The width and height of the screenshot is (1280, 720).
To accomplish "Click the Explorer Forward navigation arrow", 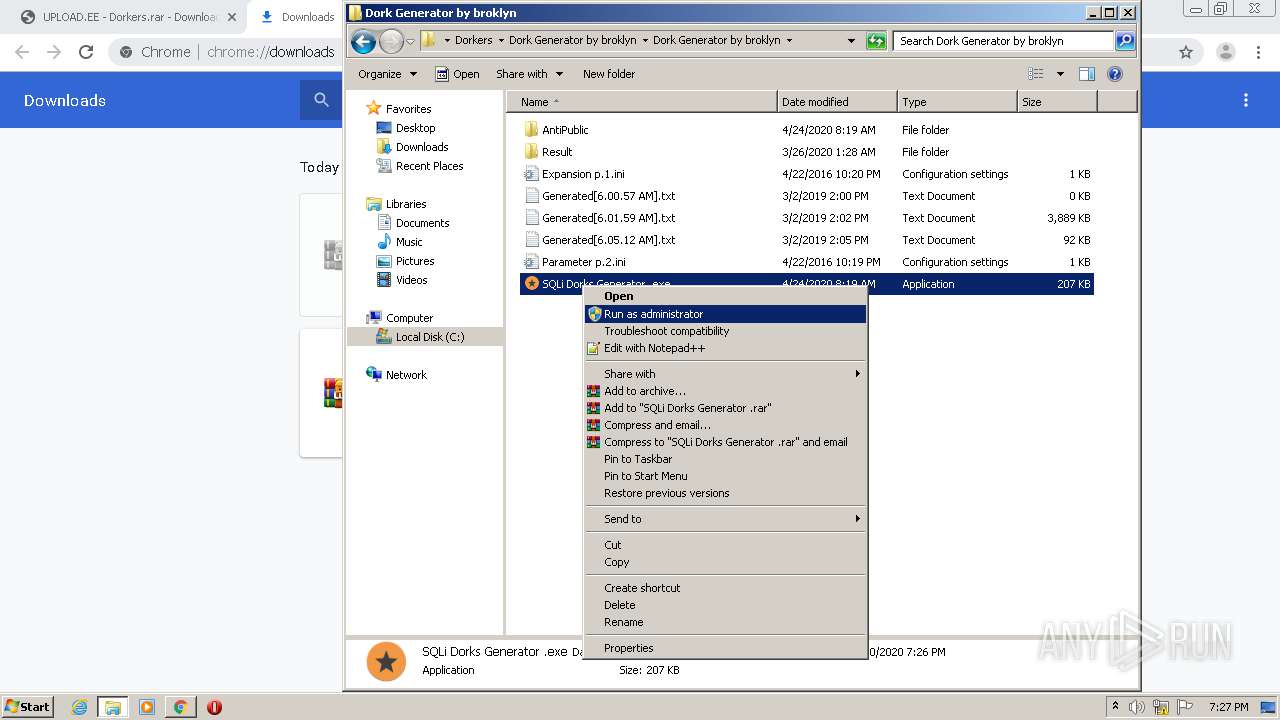I will click(391, 41).
